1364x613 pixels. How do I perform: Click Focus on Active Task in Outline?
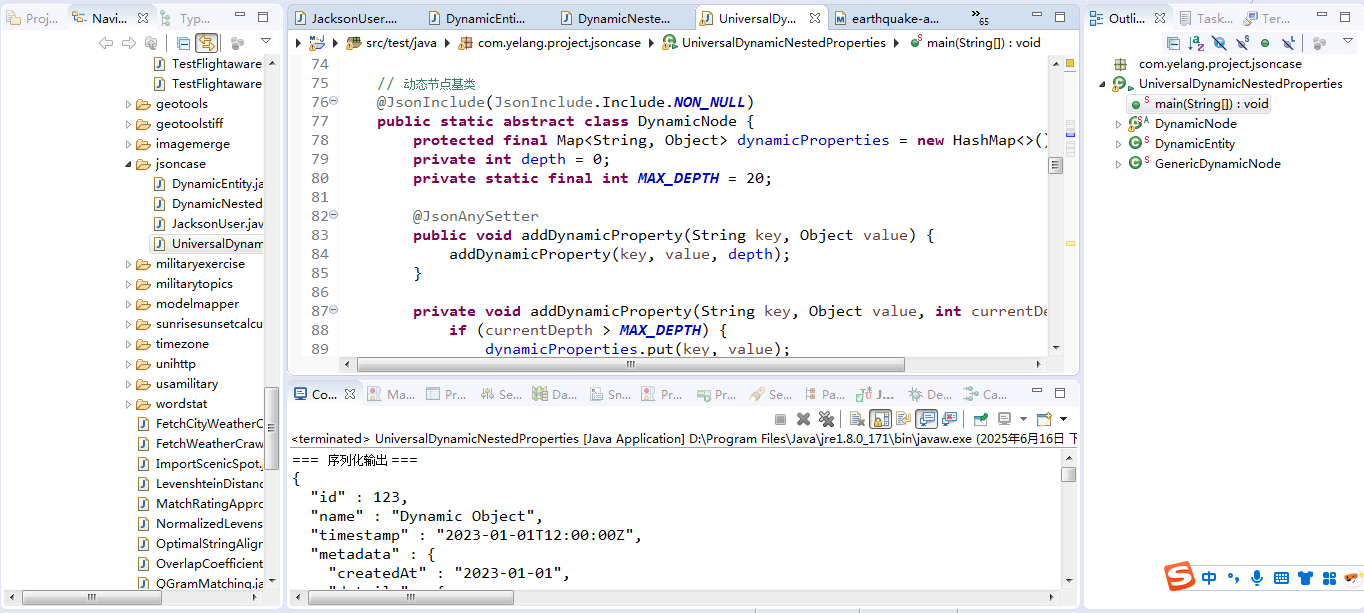click(1319, 43)
